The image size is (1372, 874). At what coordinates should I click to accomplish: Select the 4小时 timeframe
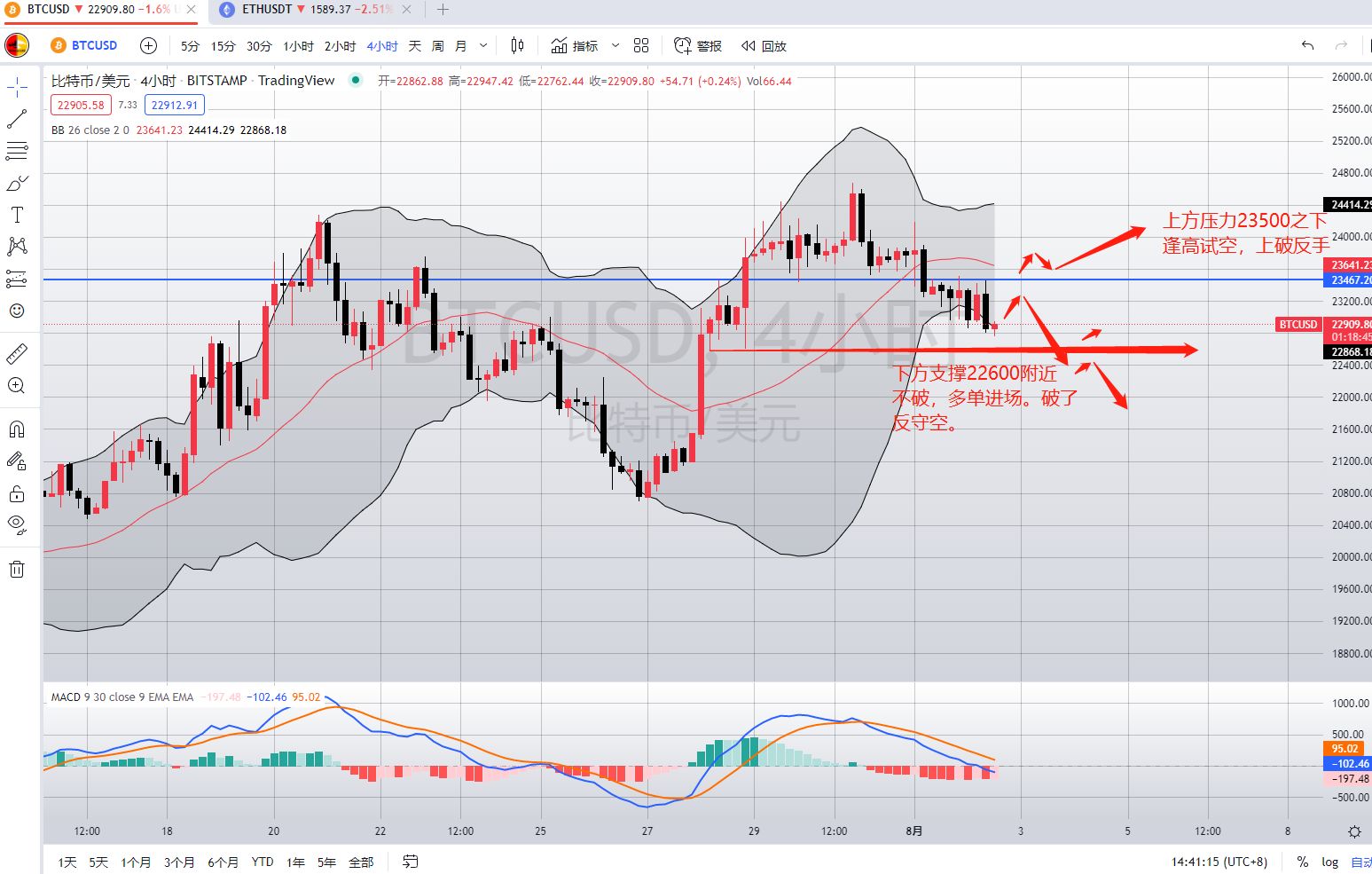click(382, 46)
